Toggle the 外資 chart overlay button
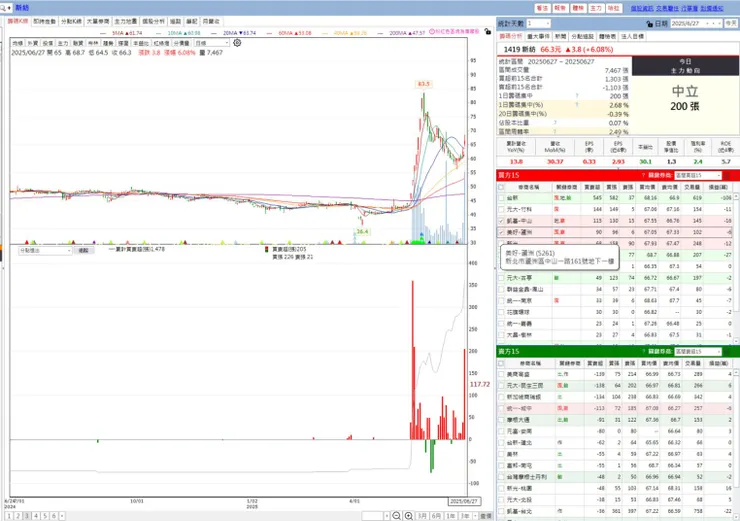Image resolution: width=740 pixels, height=521 pixels. (33, 43)
